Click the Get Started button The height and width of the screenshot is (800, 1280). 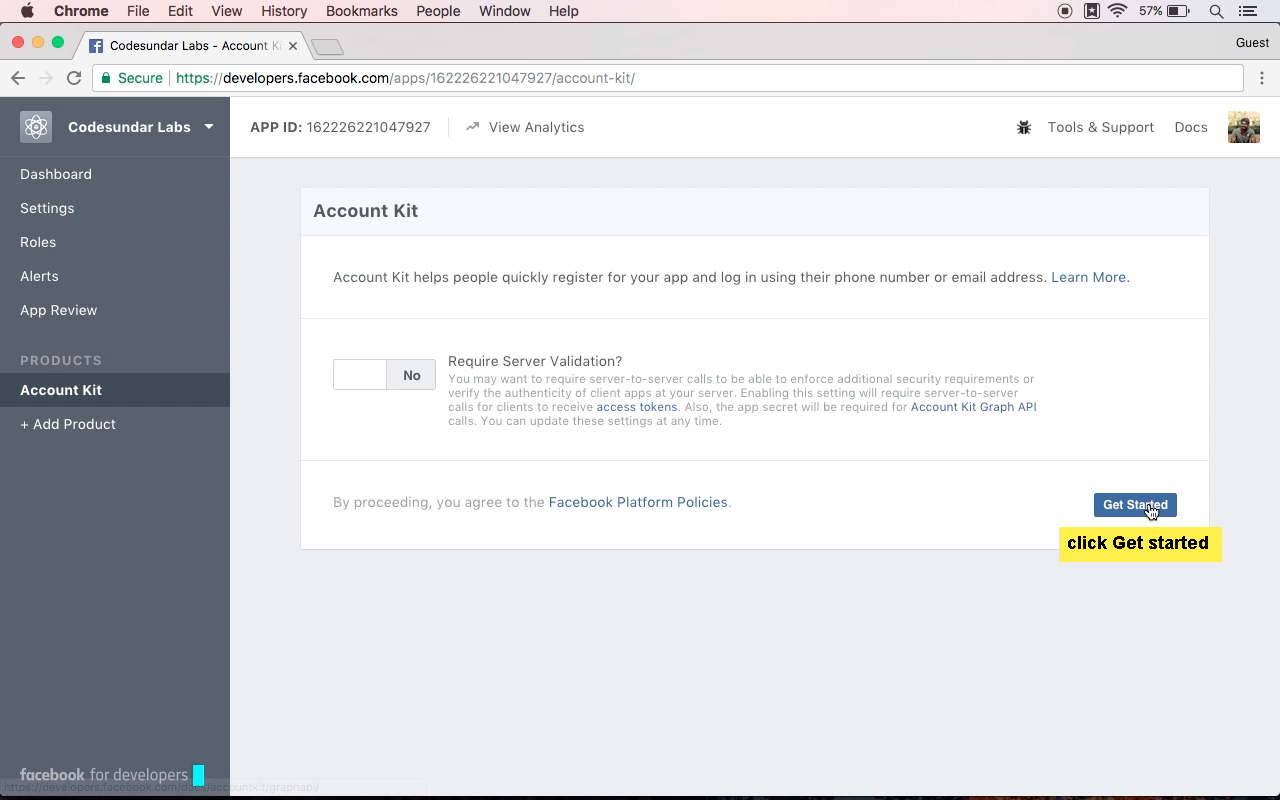1135,505
